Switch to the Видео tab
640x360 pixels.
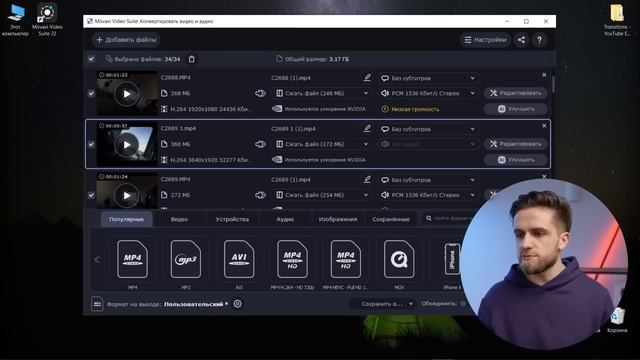pyautogui.click(x=179, y=219)
